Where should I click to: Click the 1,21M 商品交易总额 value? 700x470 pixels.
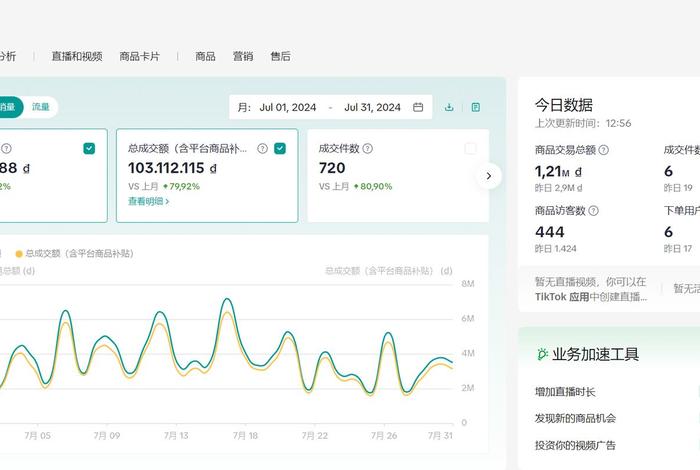coord(558,171)
